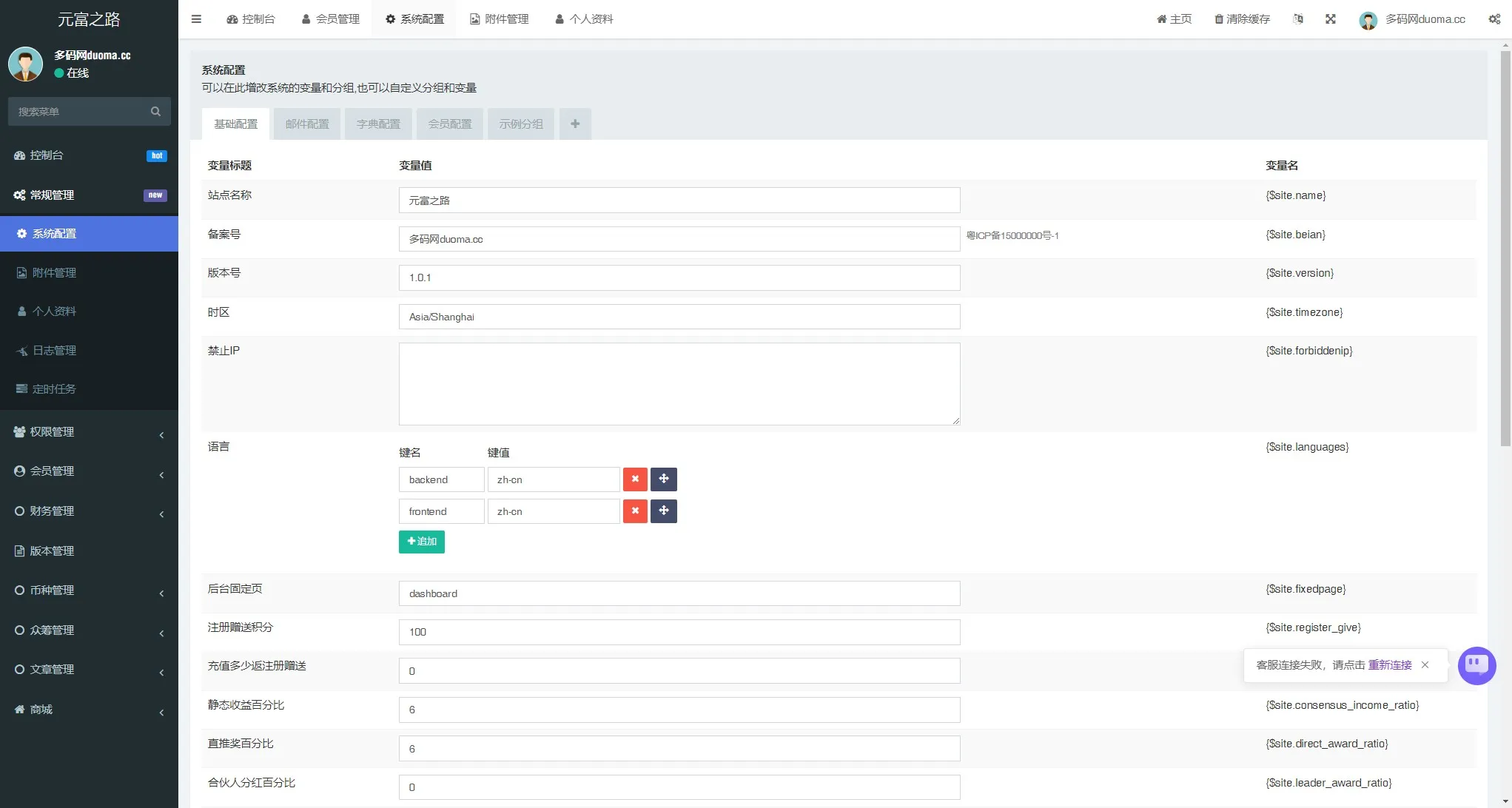Add a new config group with plus tab
1512x808 pixels.
click(x=575, y=124)
